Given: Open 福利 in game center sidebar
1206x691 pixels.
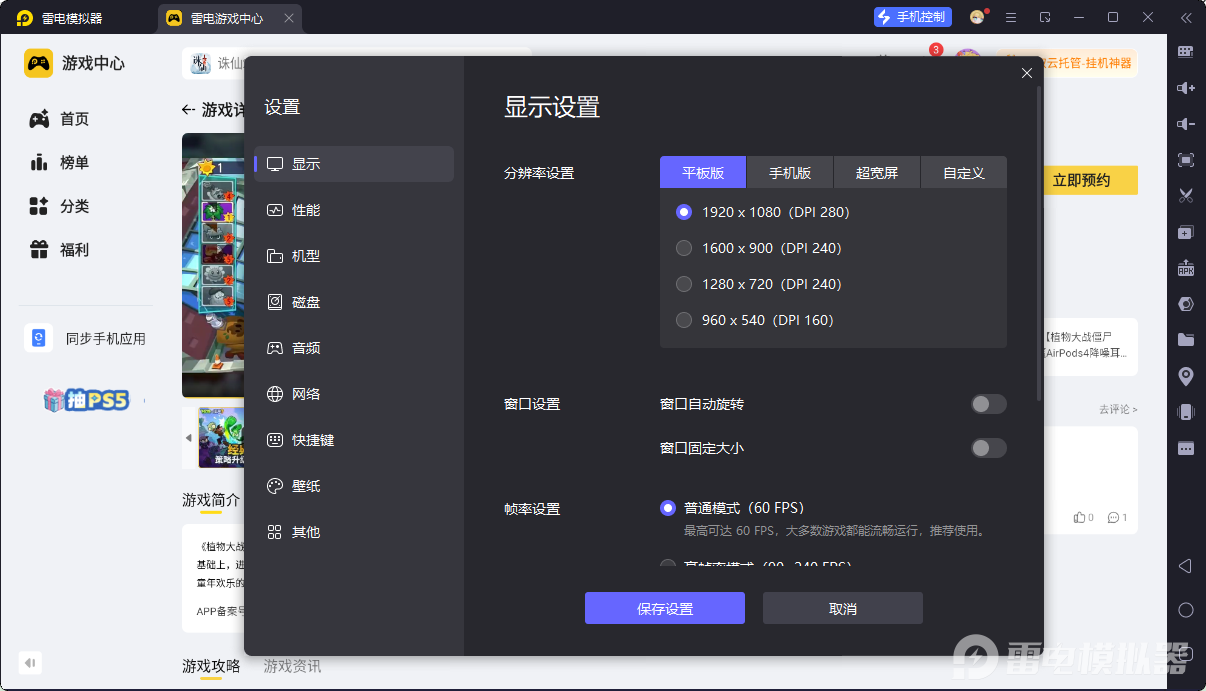Looking at the screenshot, I should coord(60,250).
